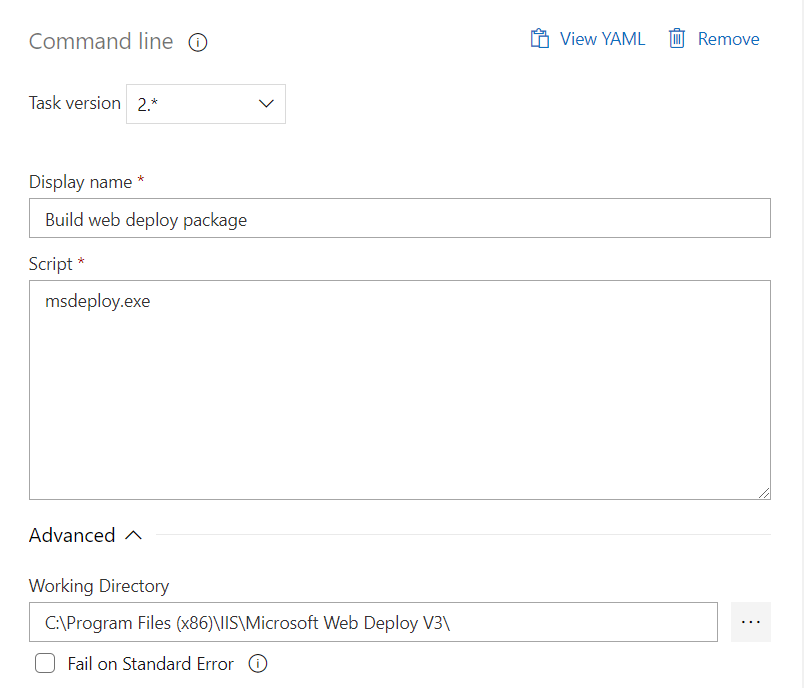The image size is (804, 688).
Task: Click the info icon beside Command line
Action: 198,42
